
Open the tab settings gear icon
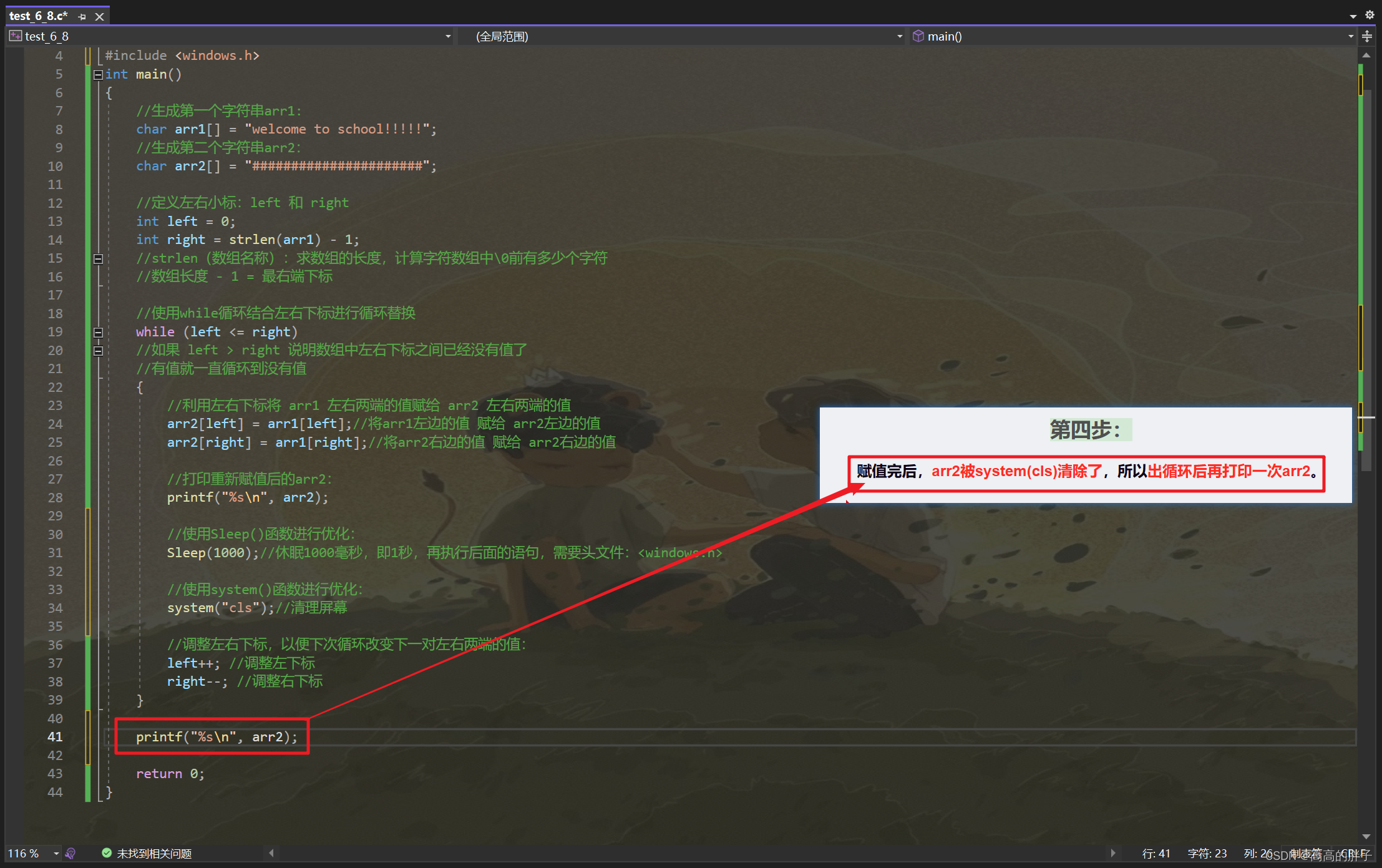(x=1370, y=15)
